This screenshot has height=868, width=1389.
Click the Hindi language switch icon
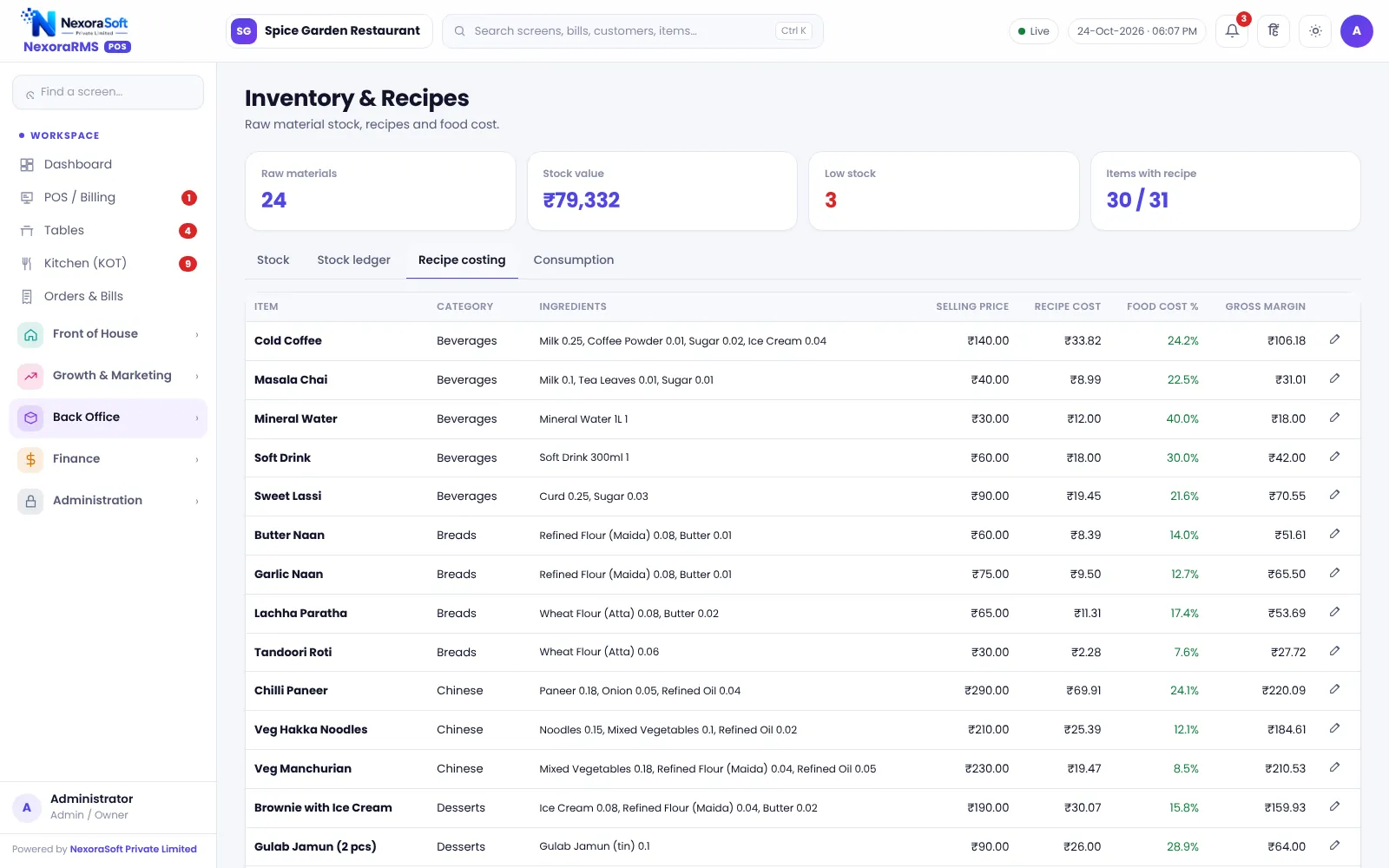[1274, 31]
